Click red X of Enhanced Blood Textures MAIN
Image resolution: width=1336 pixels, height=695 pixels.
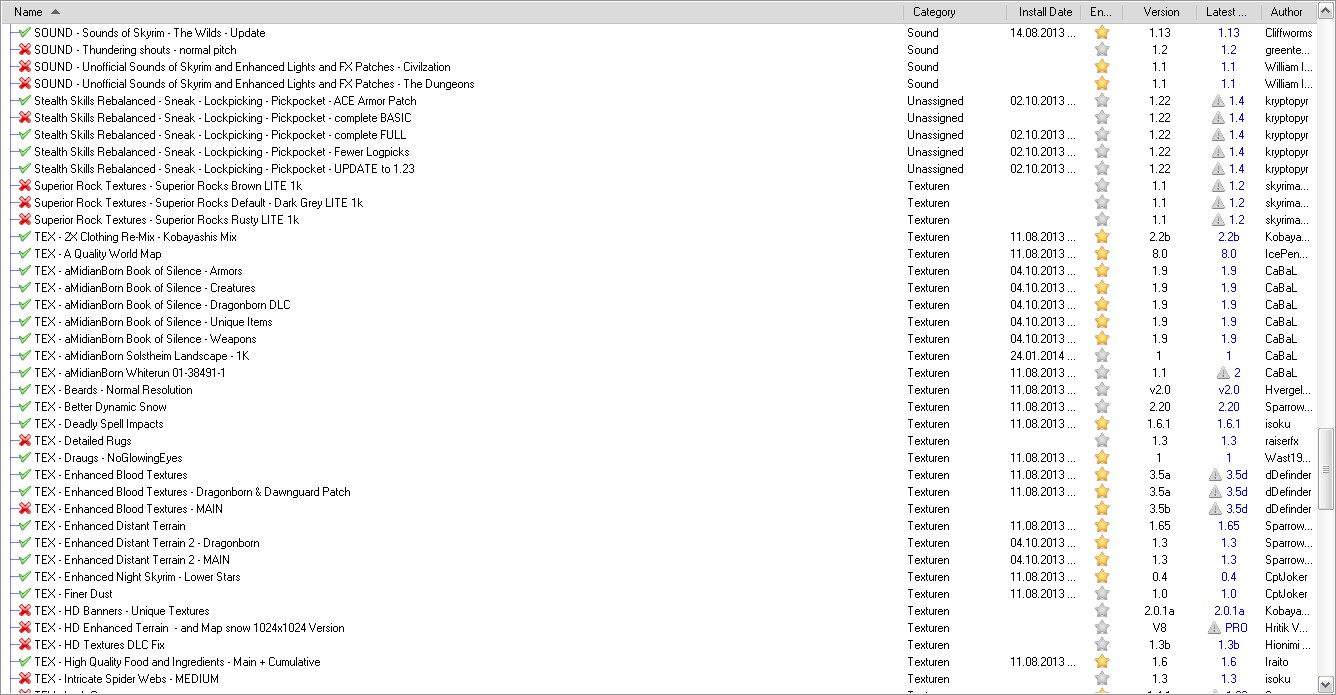click(x=25, y=509)
